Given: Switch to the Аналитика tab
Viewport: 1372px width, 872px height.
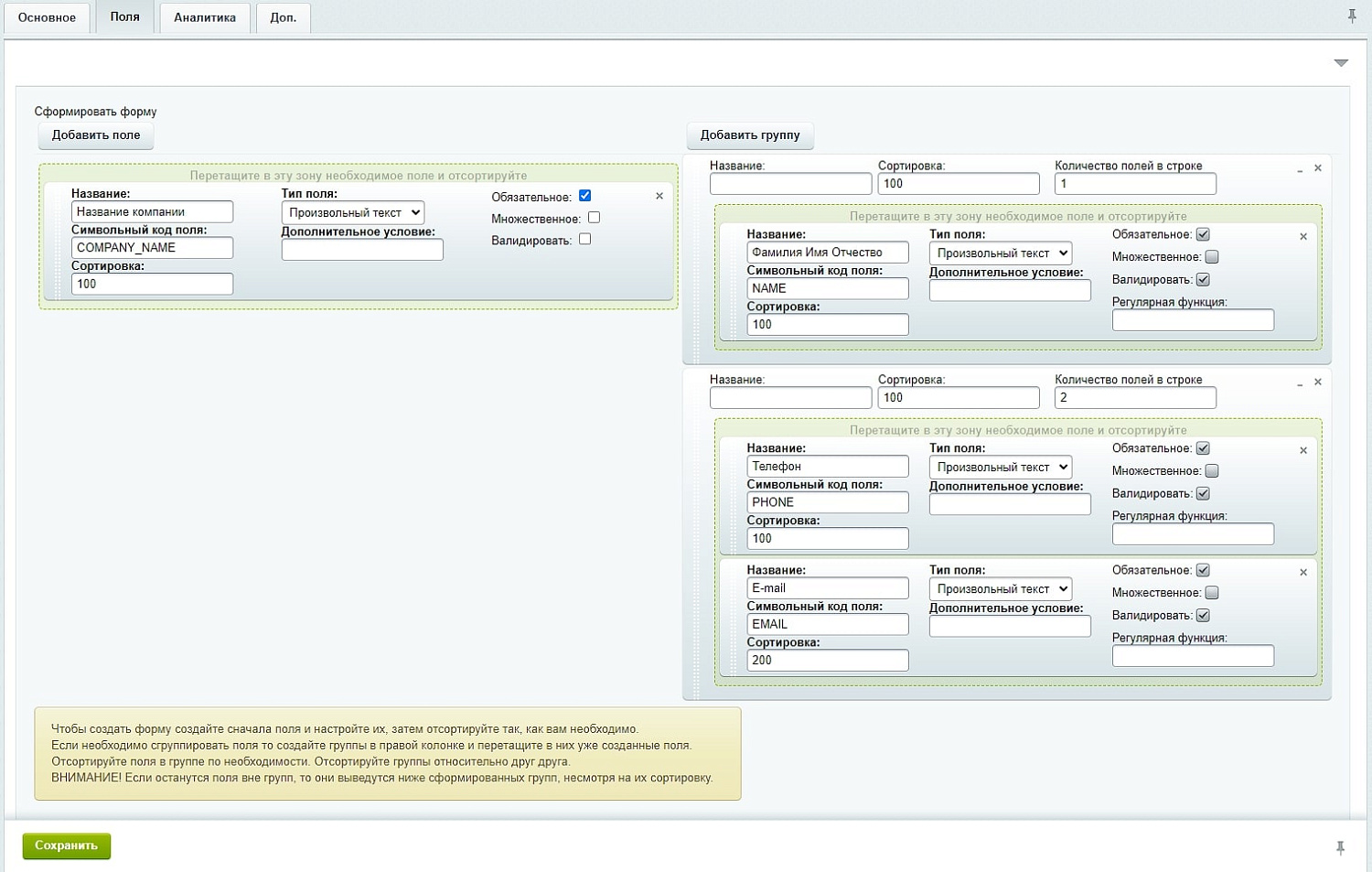Looking at the screenshot, I should tap(205, 17).
